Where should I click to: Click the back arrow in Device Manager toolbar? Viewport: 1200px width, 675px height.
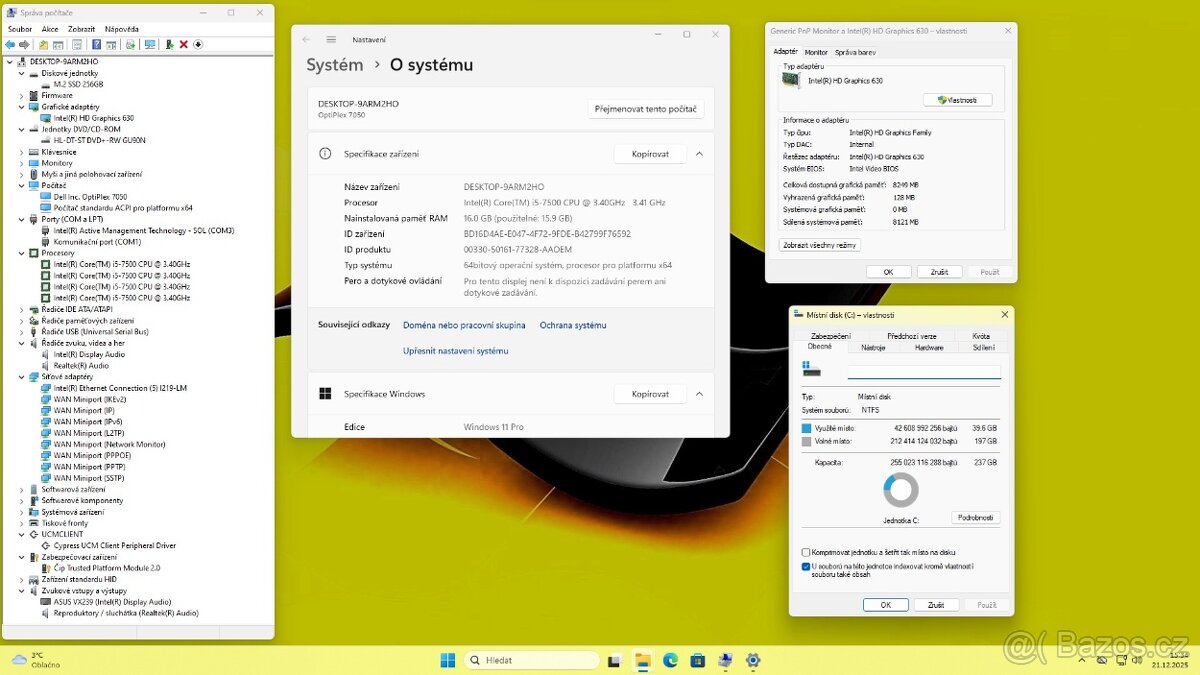point(10,44)
